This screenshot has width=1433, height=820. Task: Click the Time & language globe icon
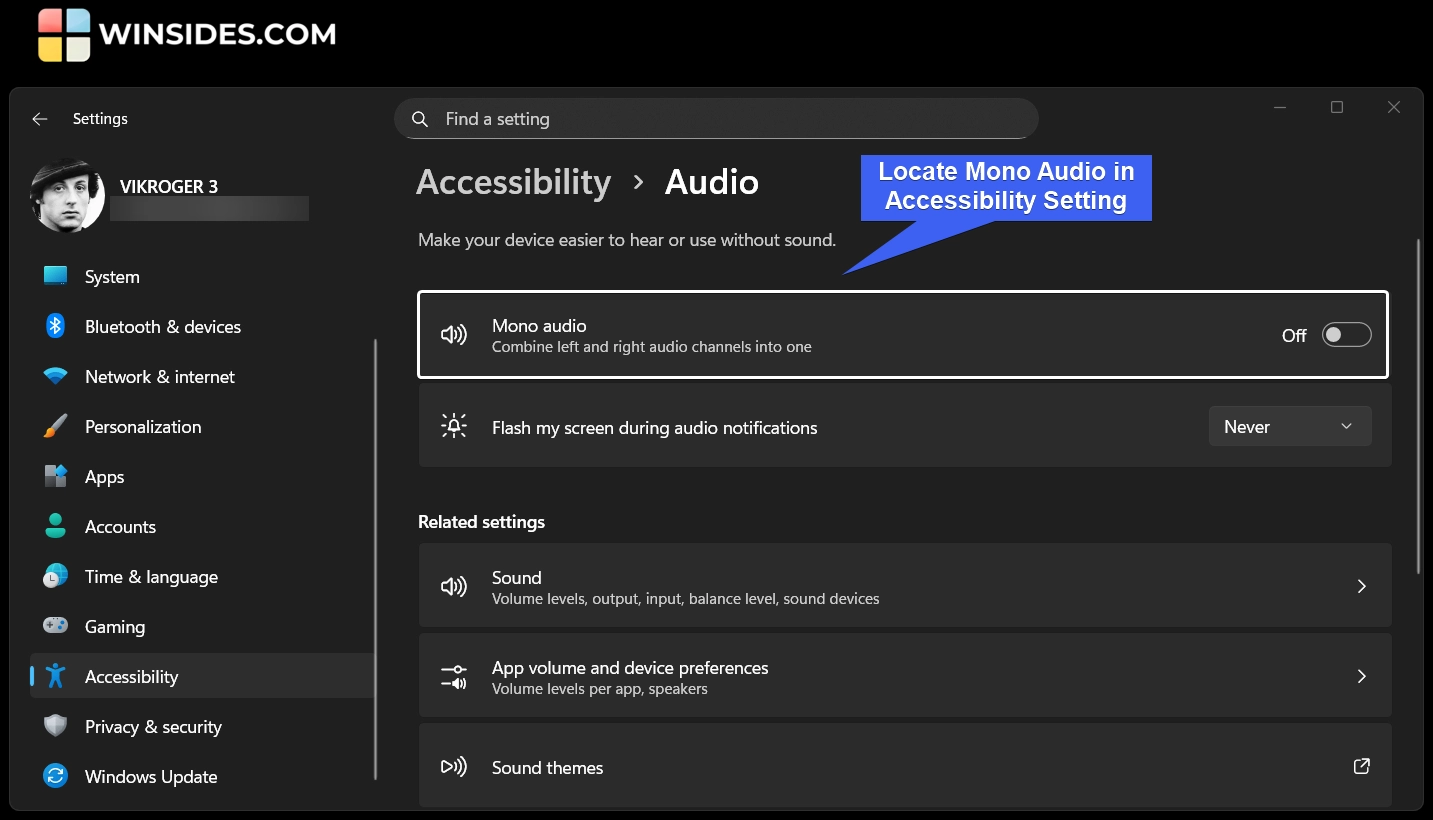(55, 577)
